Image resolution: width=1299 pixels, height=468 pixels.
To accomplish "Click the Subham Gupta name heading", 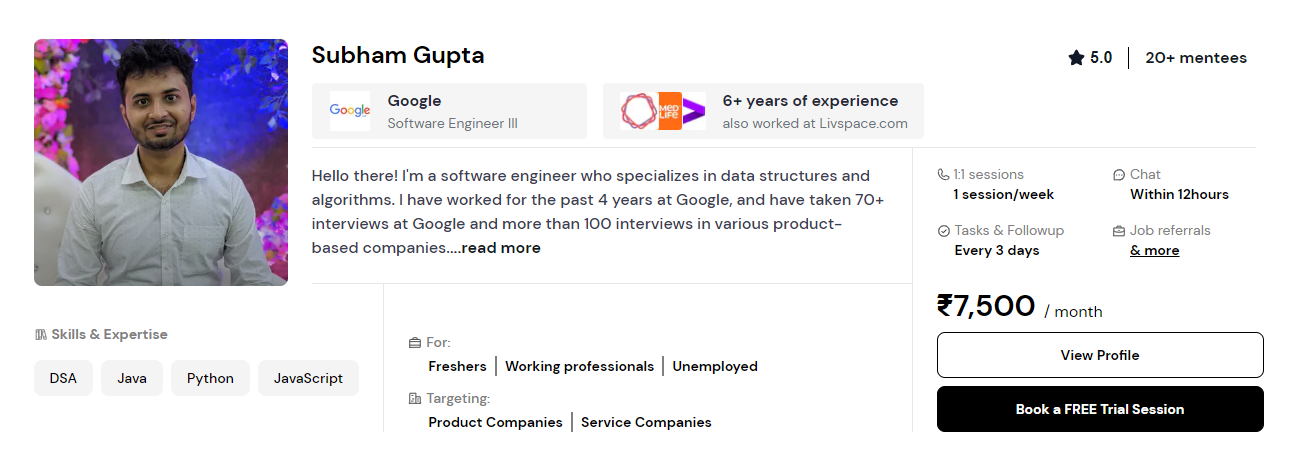I will point(398,55).
